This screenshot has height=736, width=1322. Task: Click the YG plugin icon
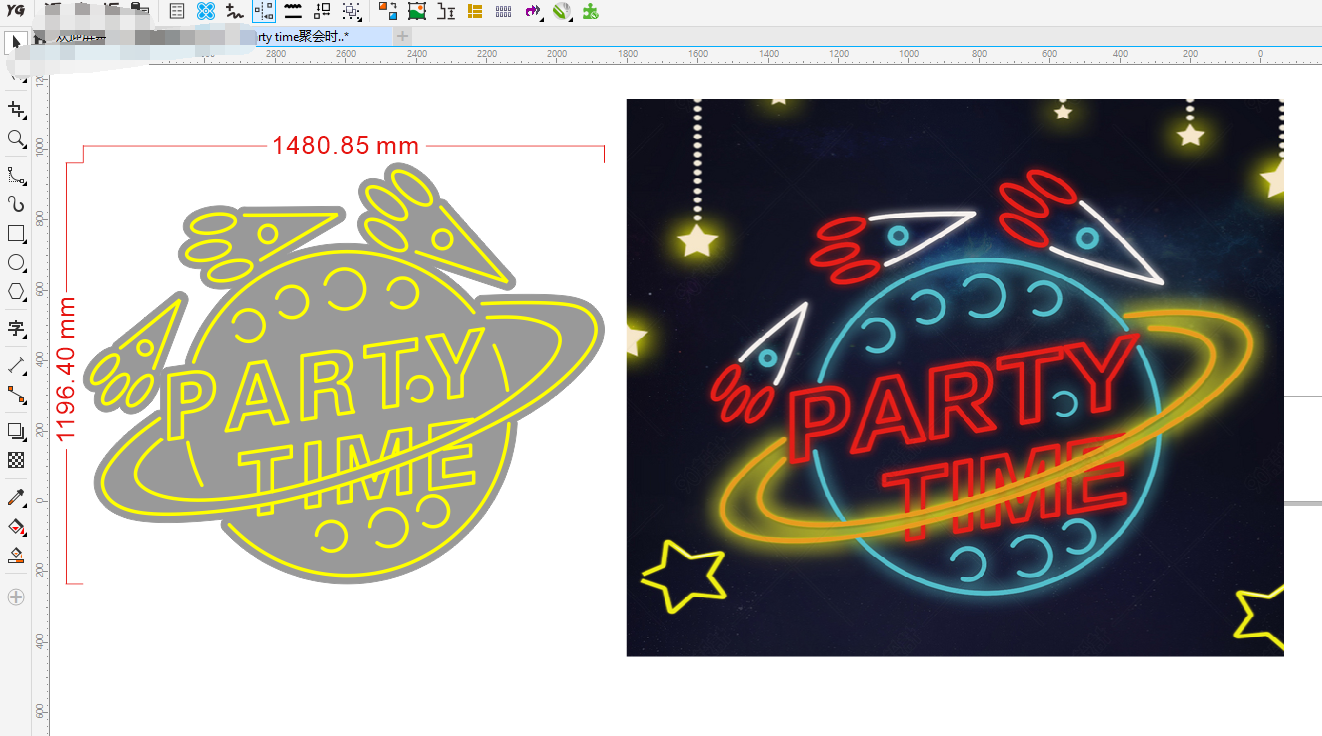click(16, 11)
